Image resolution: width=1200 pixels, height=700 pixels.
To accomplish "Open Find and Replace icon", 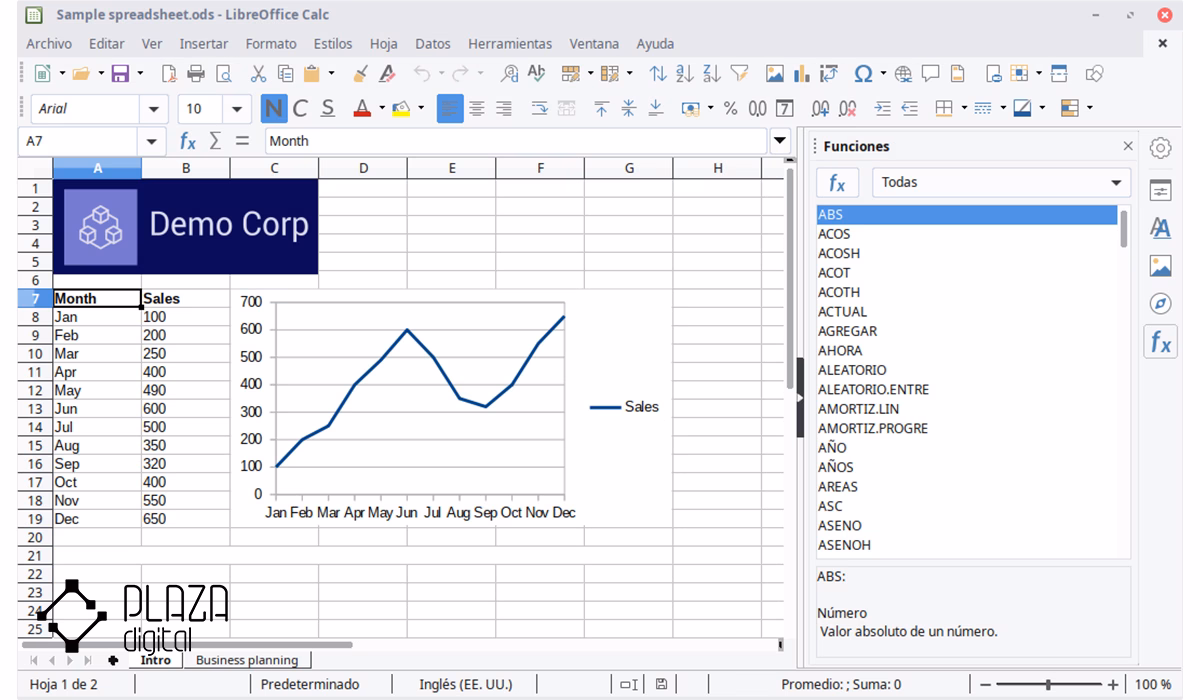I will 510,73.
